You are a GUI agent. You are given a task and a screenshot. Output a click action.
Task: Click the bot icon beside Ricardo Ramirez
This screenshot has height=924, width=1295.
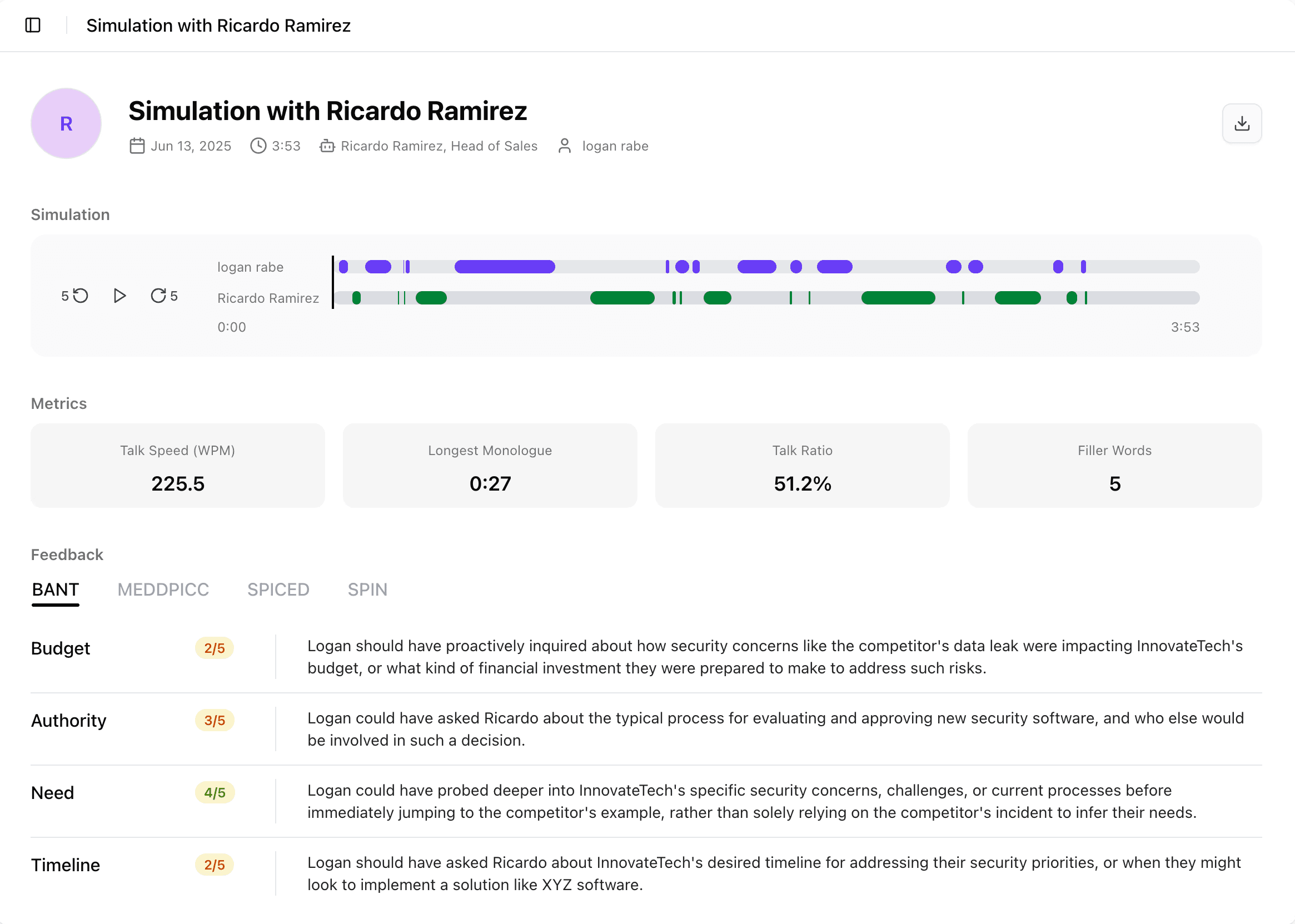point(327,146)
